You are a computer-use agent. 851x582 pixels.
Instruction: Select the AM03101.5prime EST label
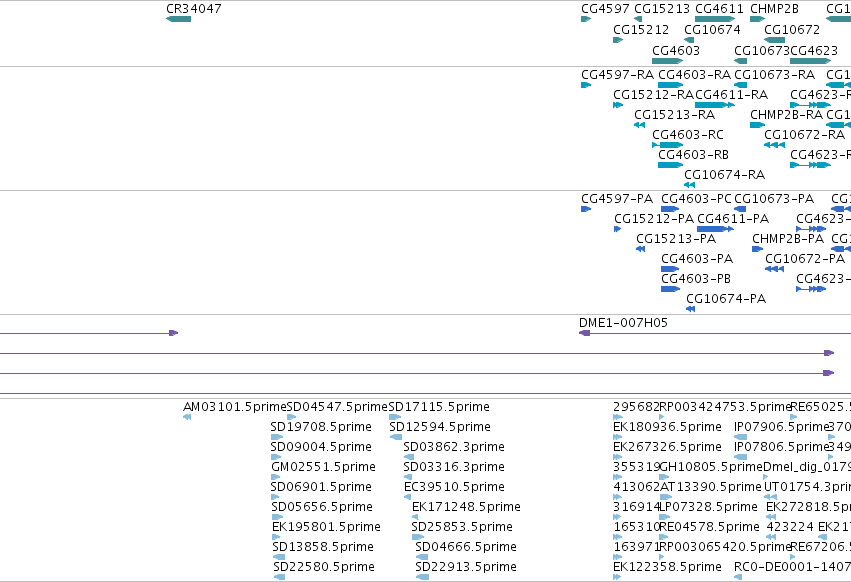click(234, 407)
